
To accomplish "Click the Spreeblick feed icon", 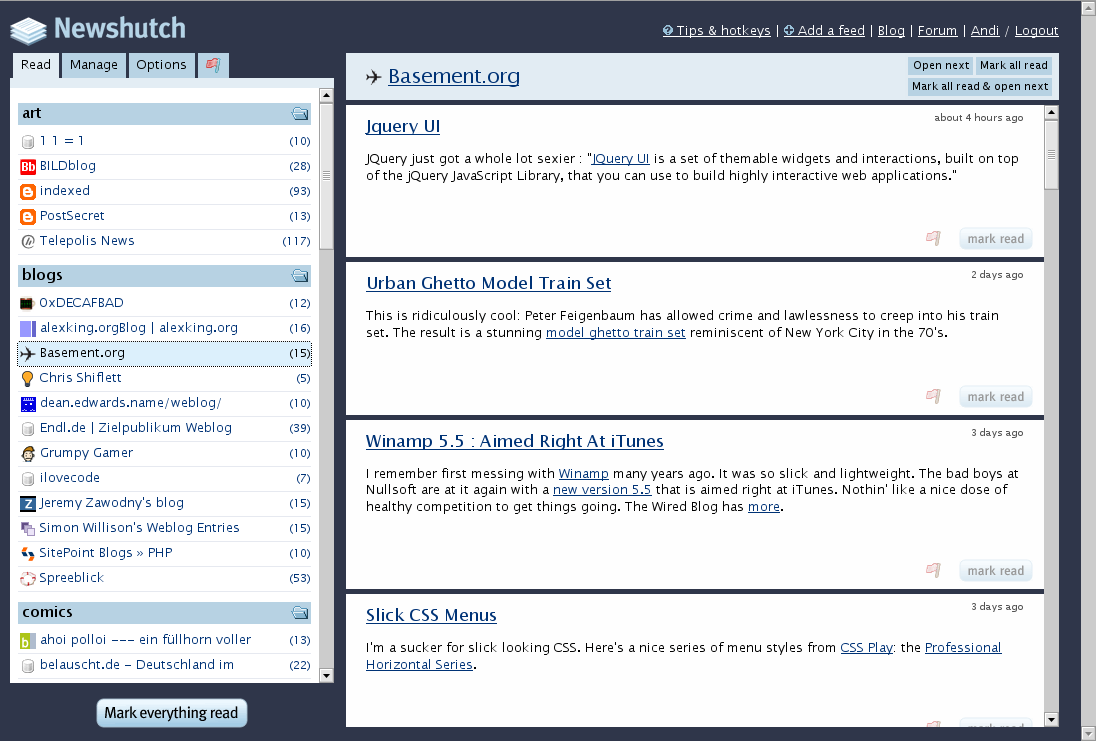I will tap(28, 579).
